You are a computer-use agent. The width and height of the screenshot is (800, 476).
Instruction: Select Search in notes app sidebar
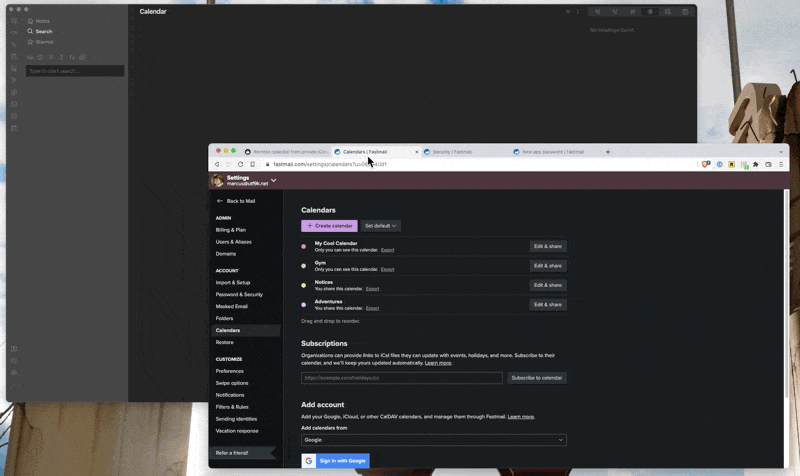click(40, 31)
